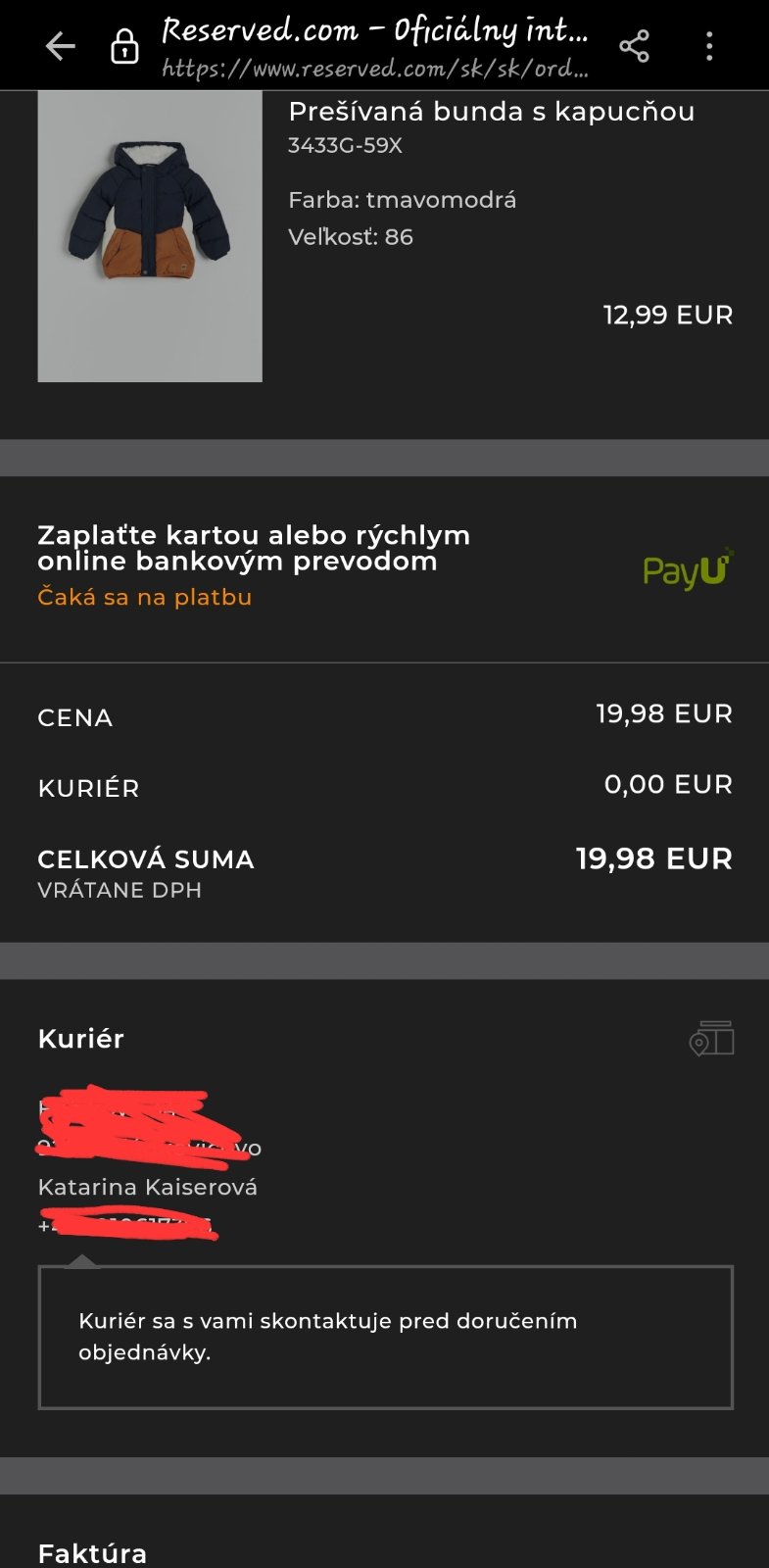Tap the courier contact info message box
Viewport: 769px width, 1568px height.
tap(385, 1337)
